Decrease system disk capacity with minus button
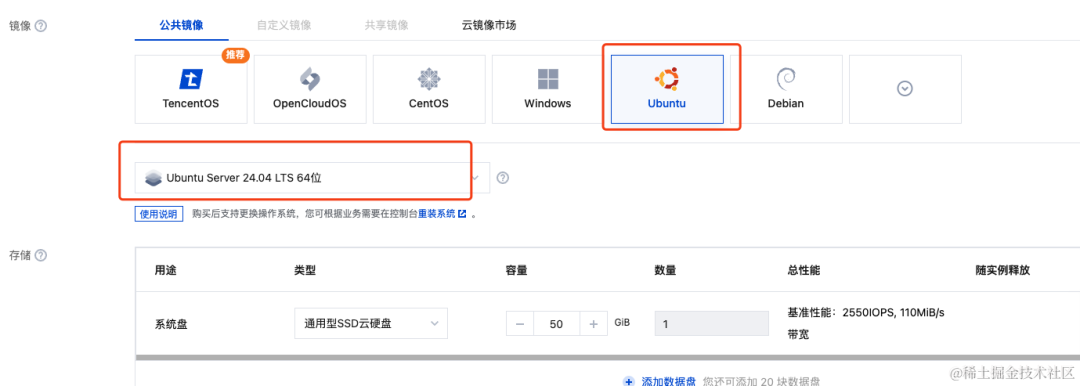 point(520,323)
